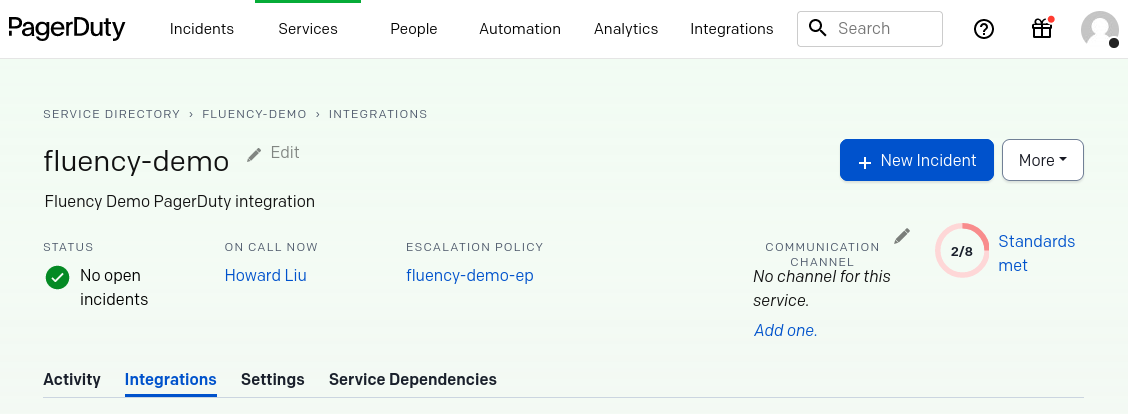
Task: Open the Incidents navigation menu
Action: [201, 29]
